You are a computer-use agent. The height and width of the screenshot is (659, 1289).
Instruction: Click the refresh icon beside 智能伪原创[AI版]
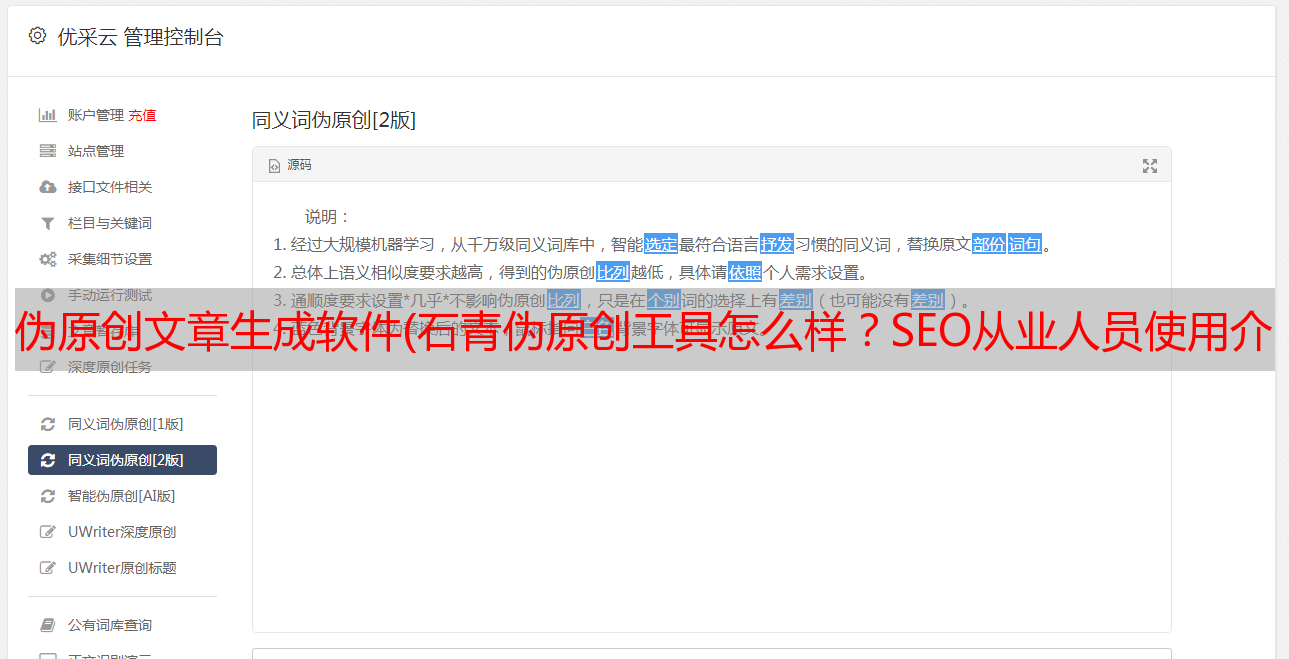point(47,496)
